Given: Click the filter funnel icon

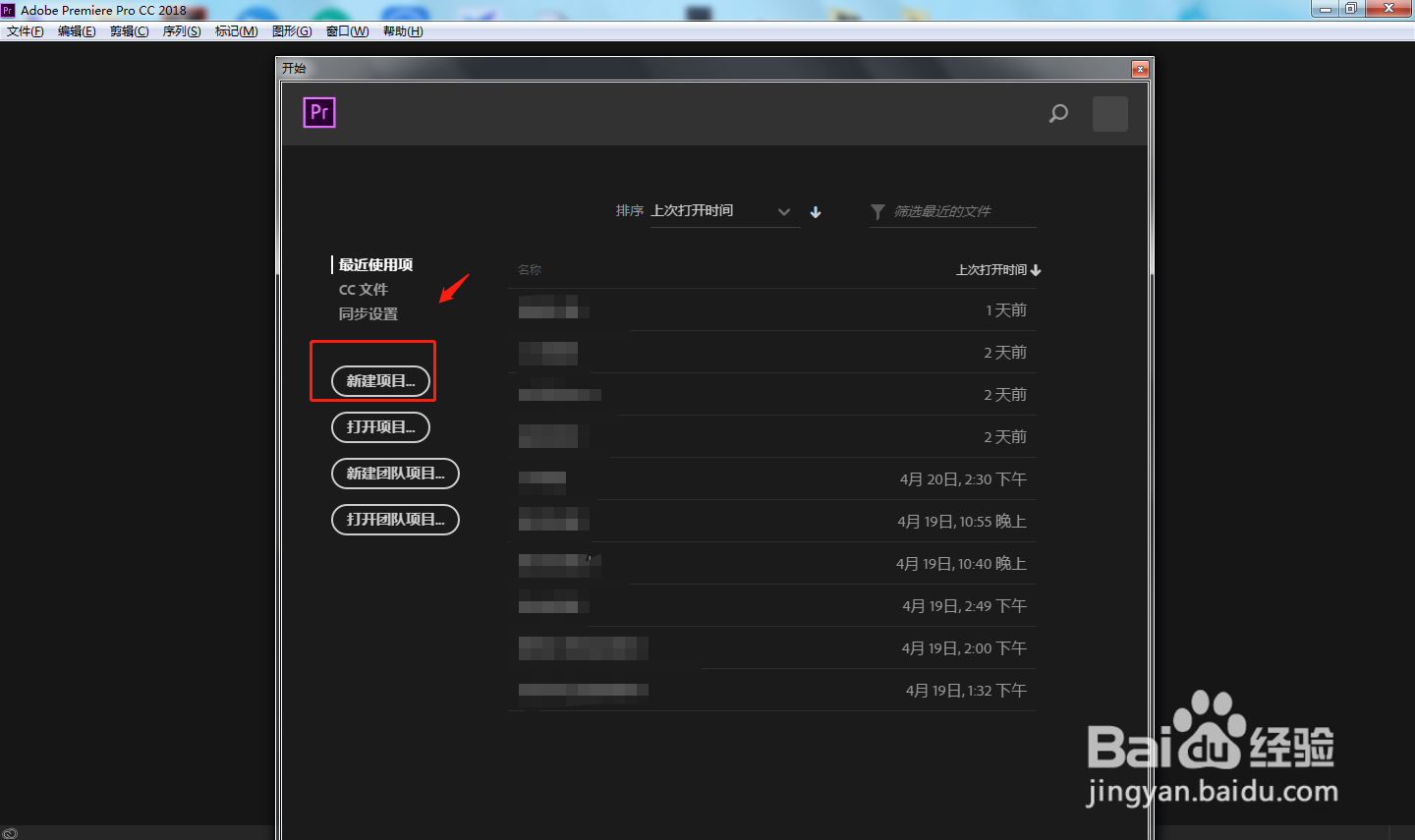Looking at the screenshot, I should click(877, 211).
